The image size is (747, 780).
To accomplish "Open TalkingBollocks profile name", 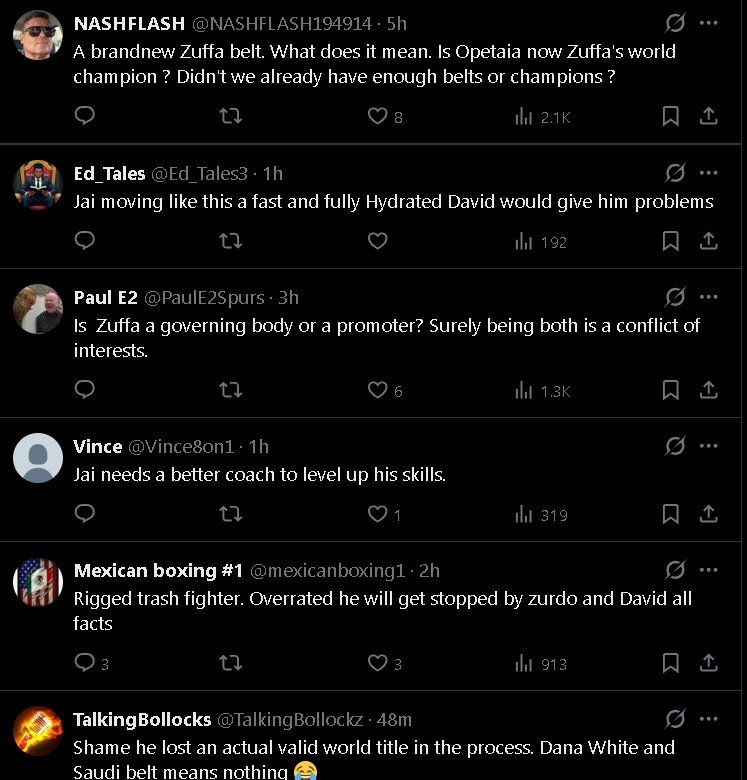I will pyautogui.click(x=142, y=720).
